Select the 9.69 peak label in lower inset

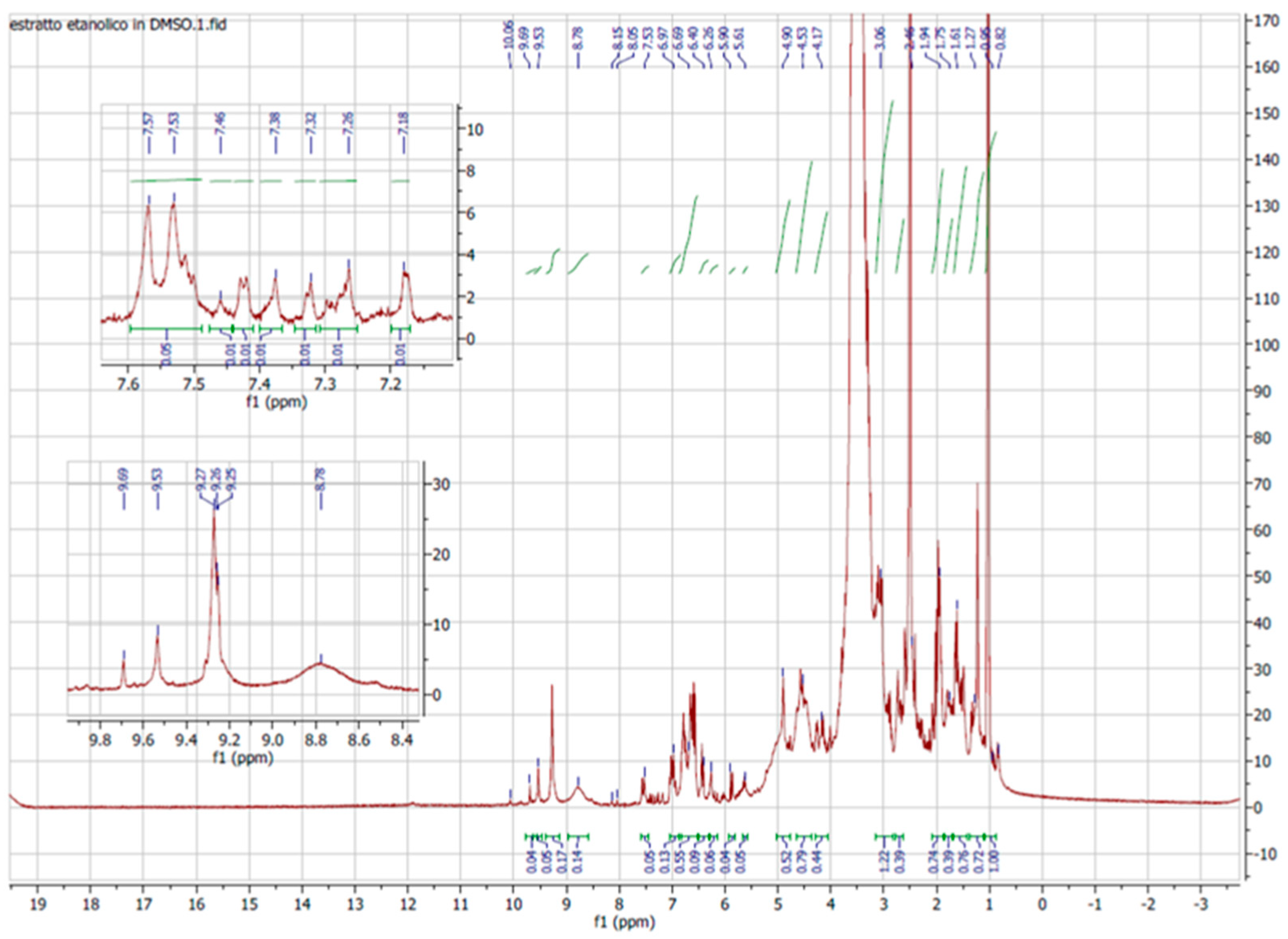tap(124, 480)
